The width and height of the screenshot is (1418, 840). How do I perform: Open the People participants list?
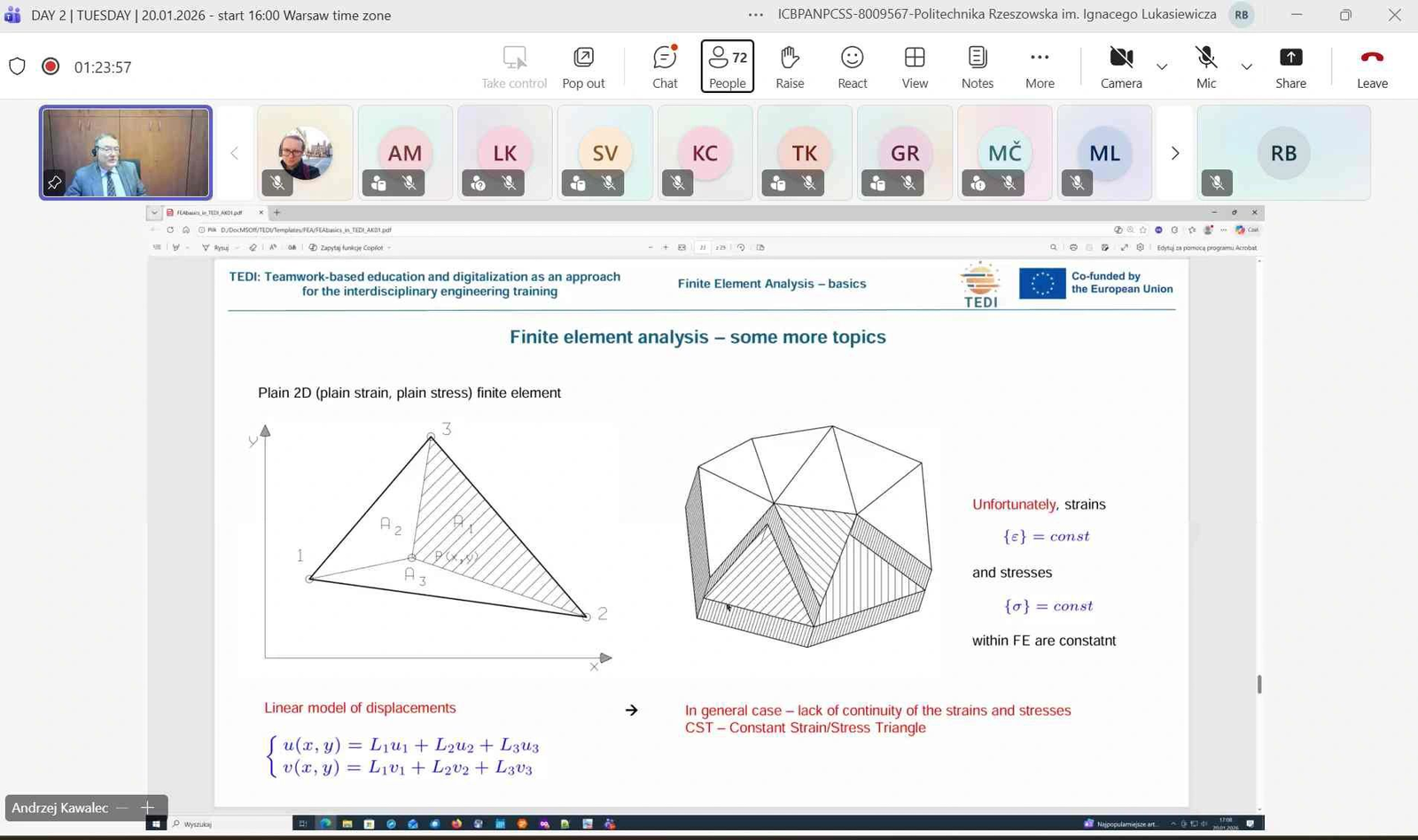click(727, 66)
